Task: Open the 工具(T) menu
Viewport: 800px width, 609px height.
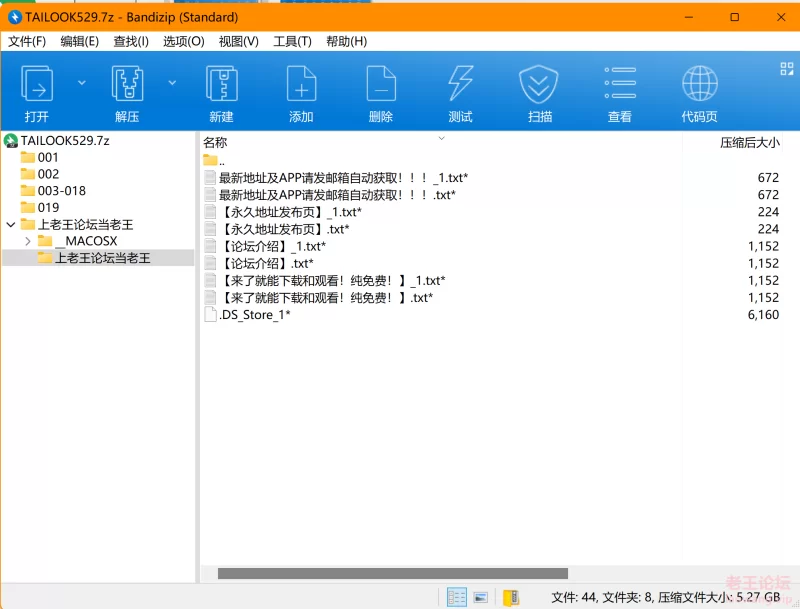Action: click(x=292, y=41)
